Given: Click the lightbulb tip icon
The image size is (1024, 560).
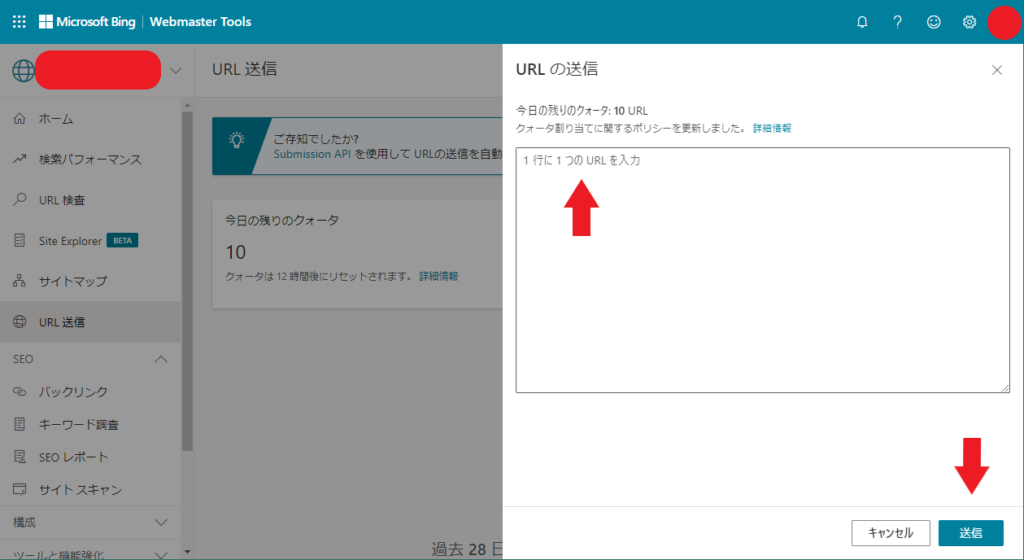Looking at the screenshot, I should [x=236, y=140].
